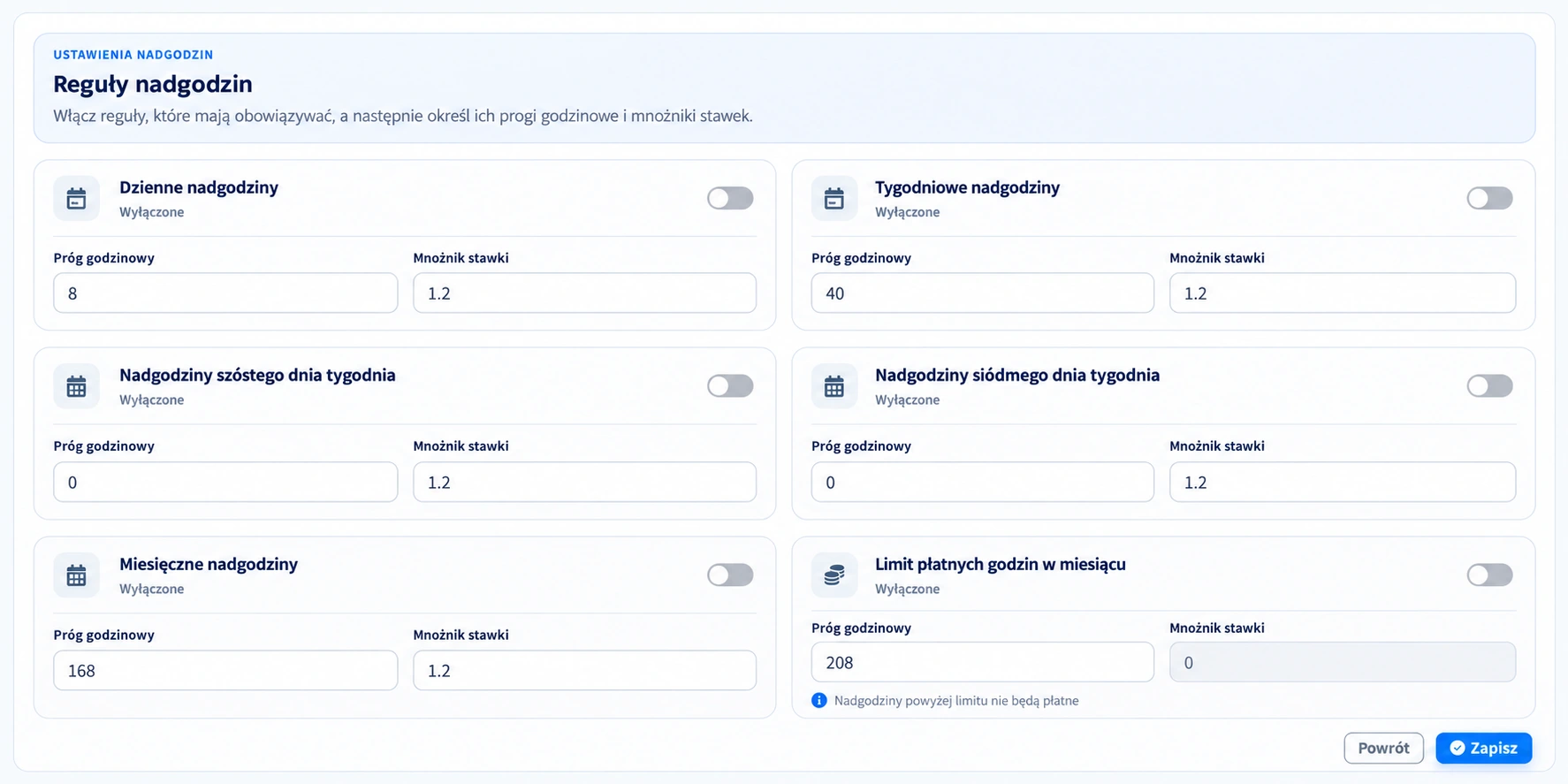The image size is (1568, 784).
Task: Click the Tygodniowe nadgodziny title text
Action: 967,187
